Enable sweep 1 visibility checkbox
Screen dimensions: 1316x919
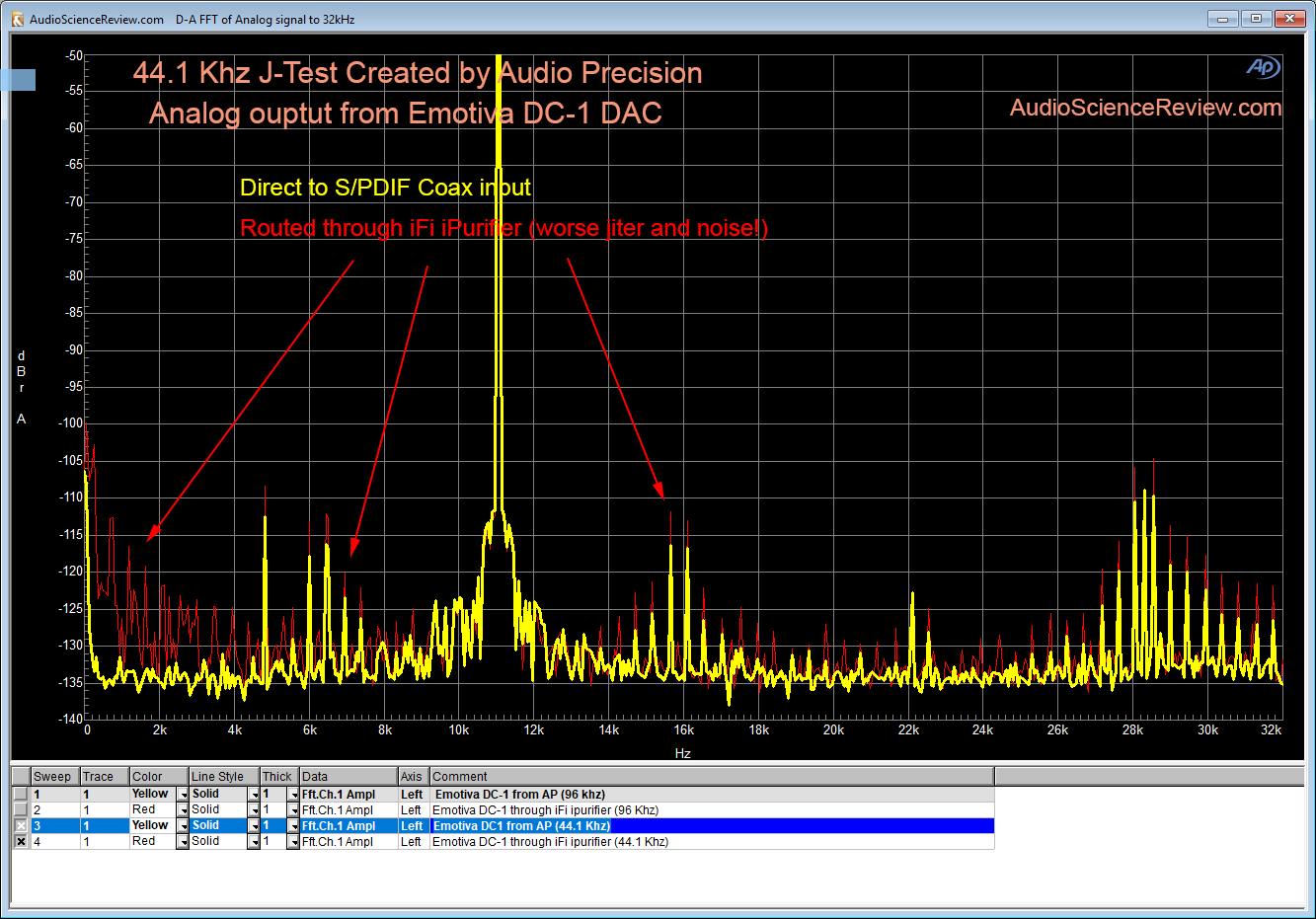pos(21,795)
